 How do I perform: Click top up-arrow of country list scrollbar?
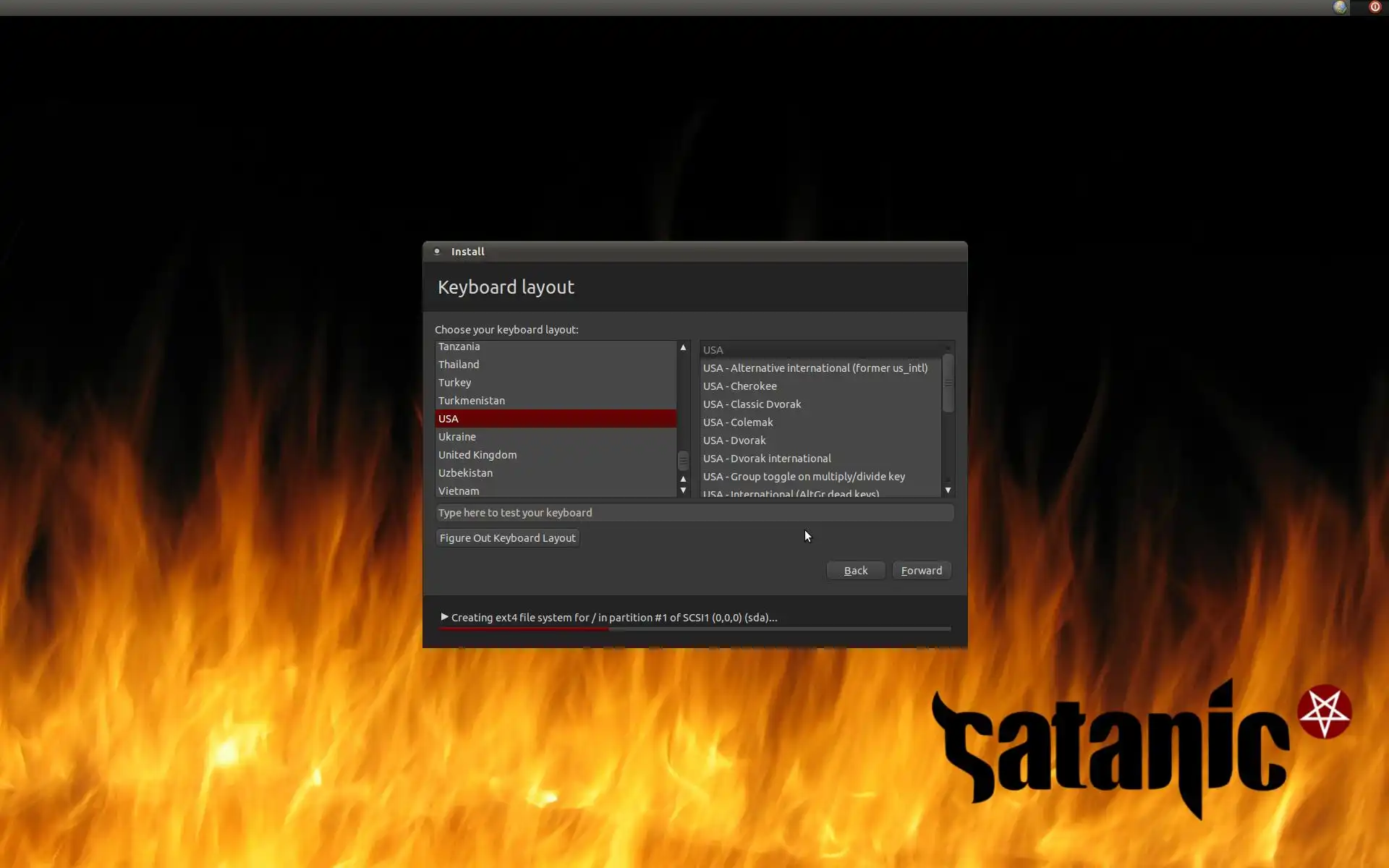click(x=683, y=348)
